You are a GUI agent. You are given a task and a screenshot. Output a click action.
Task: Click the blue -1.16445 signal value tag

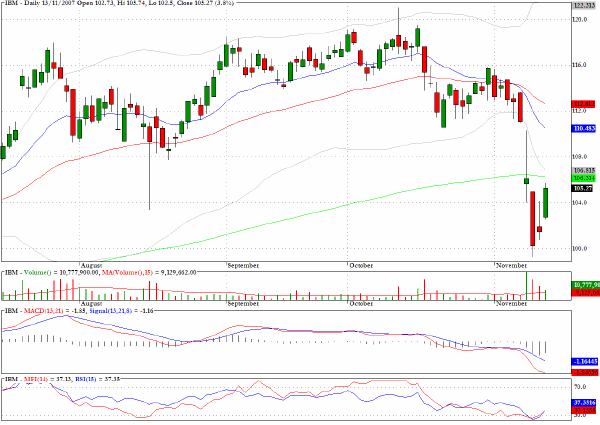tap(584, 361)
